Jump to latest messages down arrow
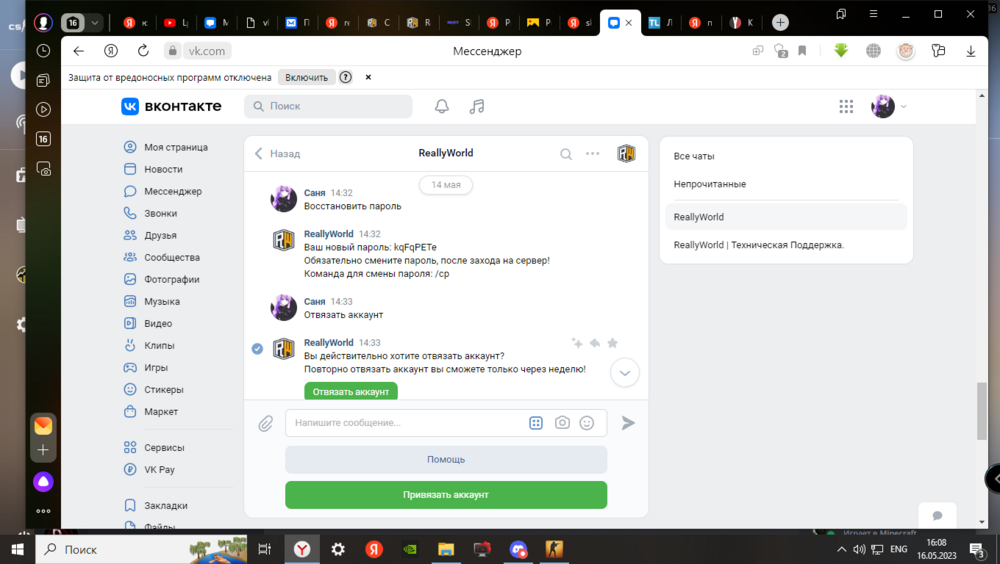Screen dimensions: 1000x564 tap(624, 373)
